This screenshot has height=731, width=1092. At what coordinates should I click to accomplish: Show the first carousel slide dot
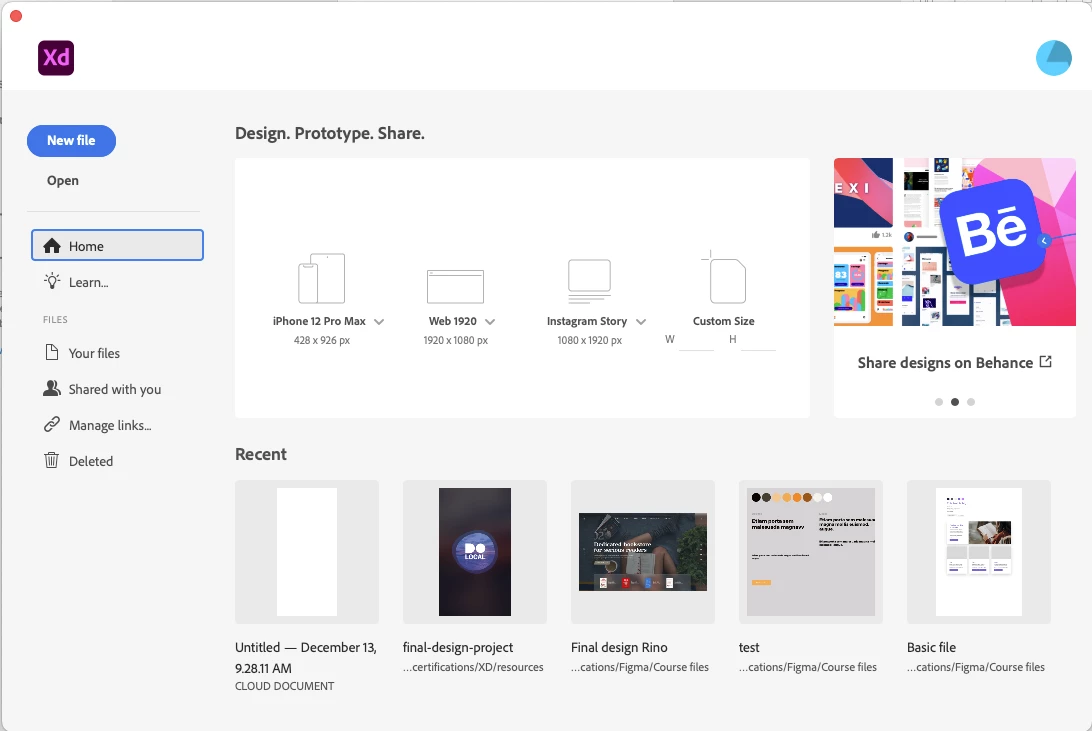[x=939, y=402]
